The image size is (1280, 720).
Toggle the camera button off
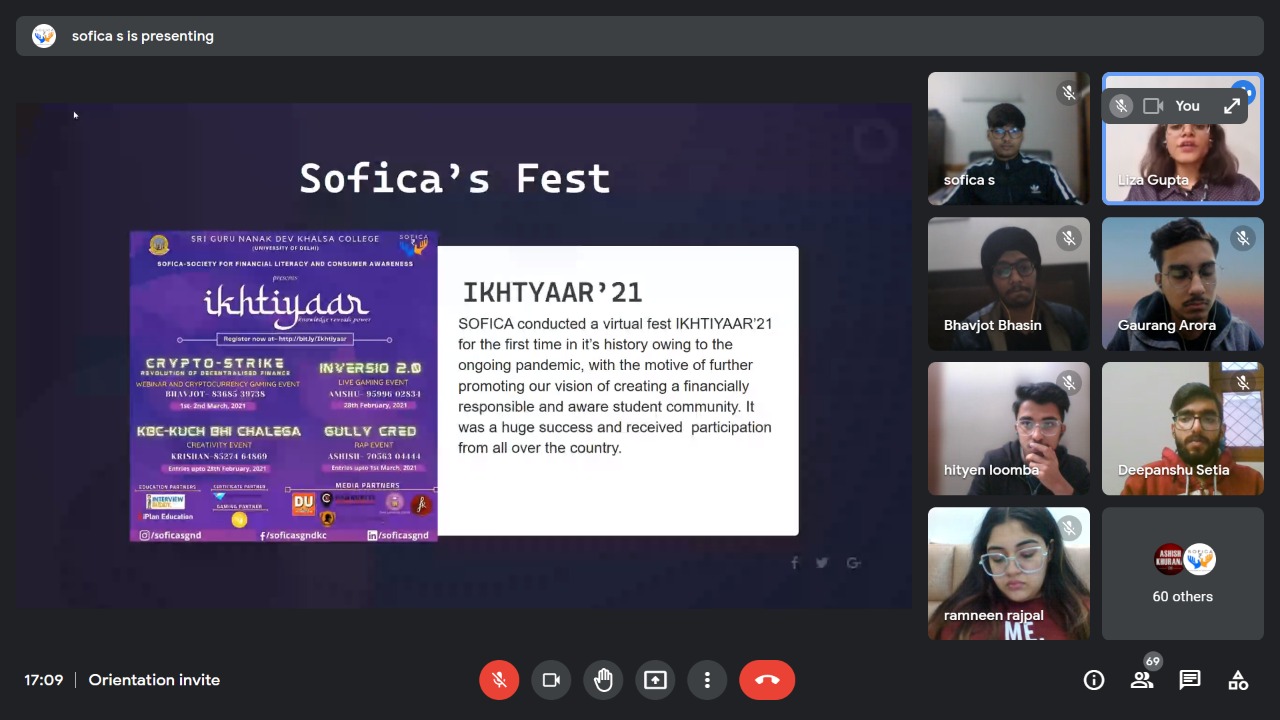click(x=551, y=680)
